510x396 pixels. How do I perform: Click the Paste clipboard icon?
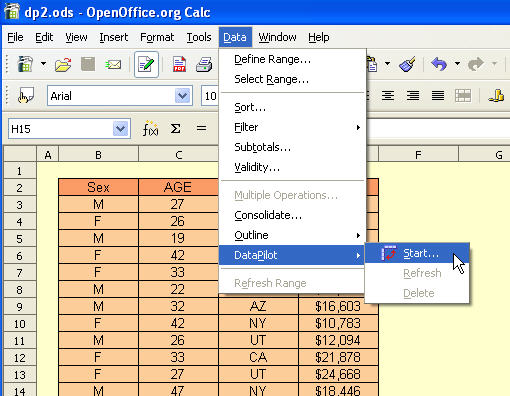[372, 64]
